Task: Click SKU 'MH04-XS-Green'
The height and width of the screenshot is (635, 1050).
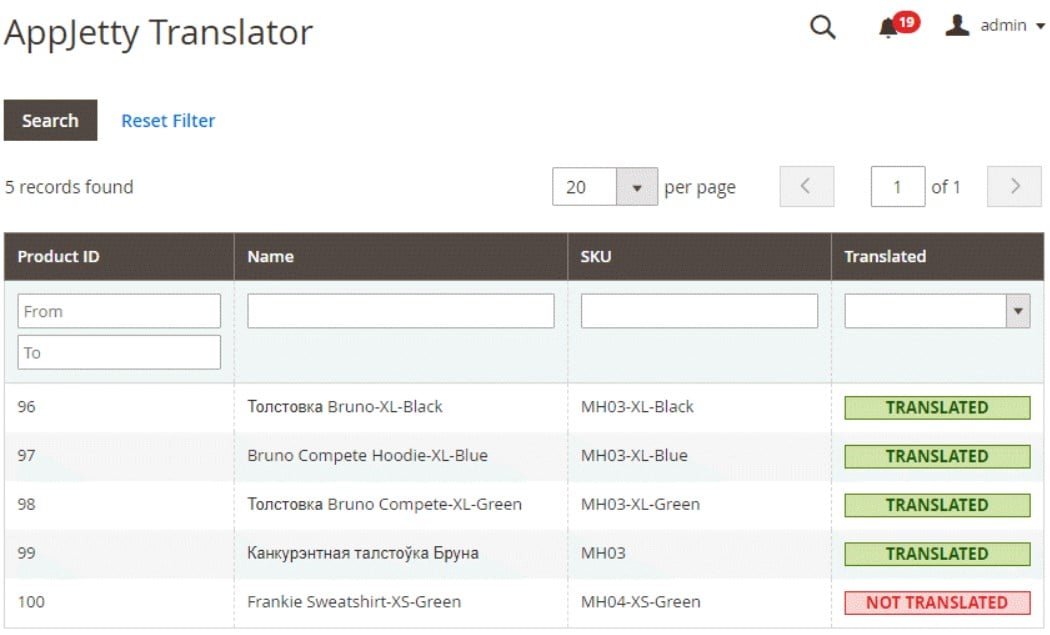Action: tap(640, 602)
